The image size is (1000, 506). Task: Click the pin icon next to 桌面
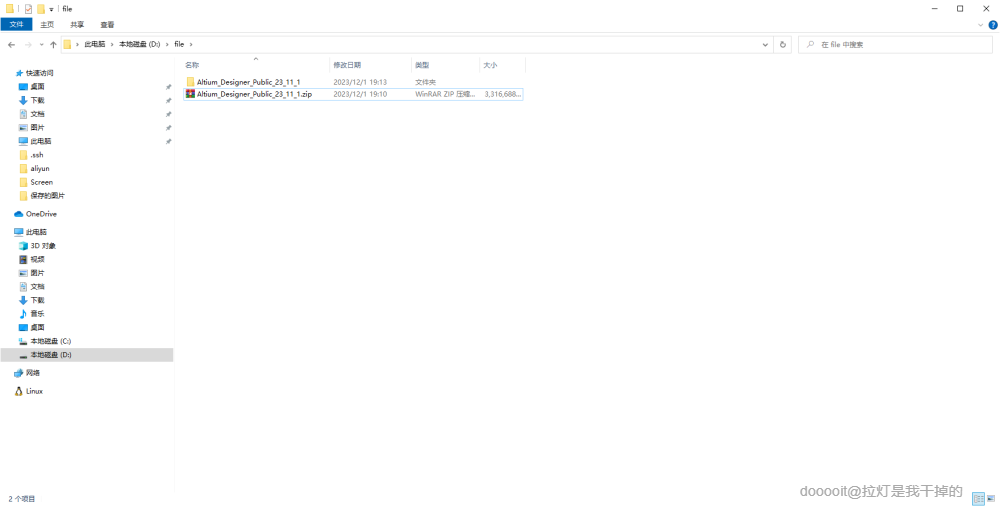(x=168, y=87)
